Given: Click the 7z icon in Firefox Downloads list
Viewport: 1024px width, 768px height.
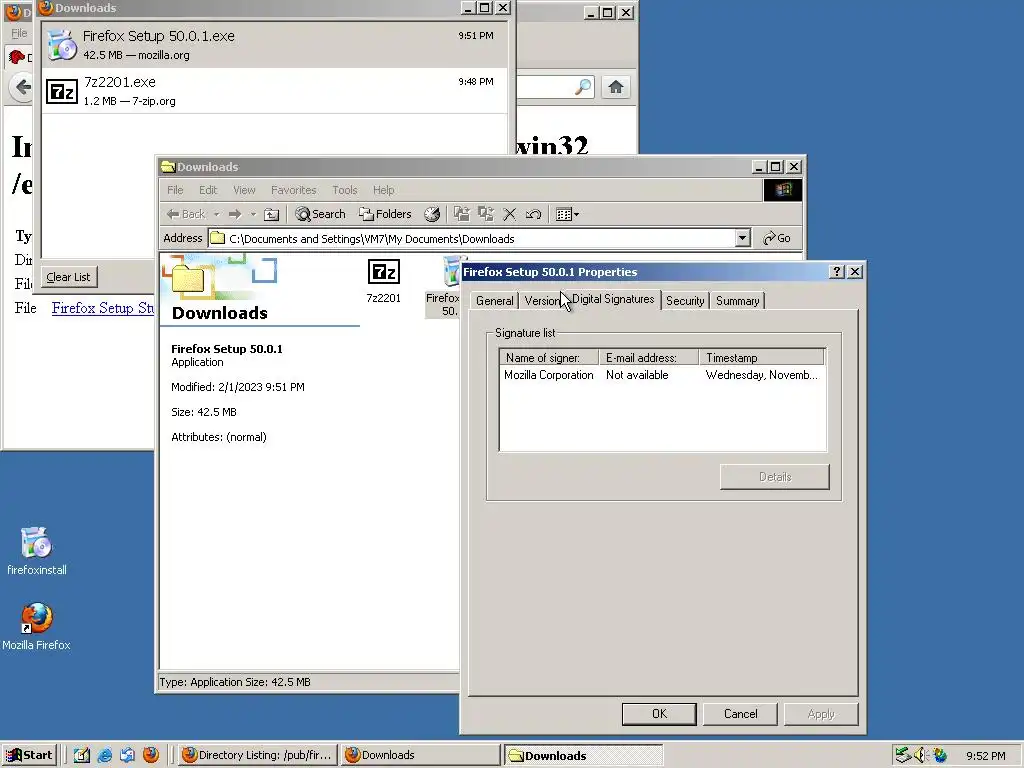Looking at the screenshot, I should click(x=62, y=91).
